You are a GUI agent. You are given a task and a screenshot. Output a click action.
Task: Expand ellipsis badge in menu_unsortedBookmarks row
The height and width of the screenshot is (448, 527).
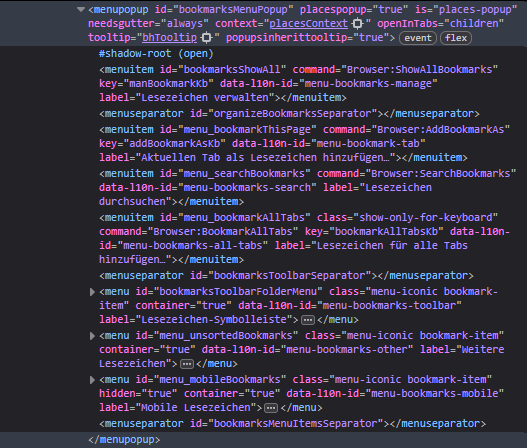tap(187, 364)
